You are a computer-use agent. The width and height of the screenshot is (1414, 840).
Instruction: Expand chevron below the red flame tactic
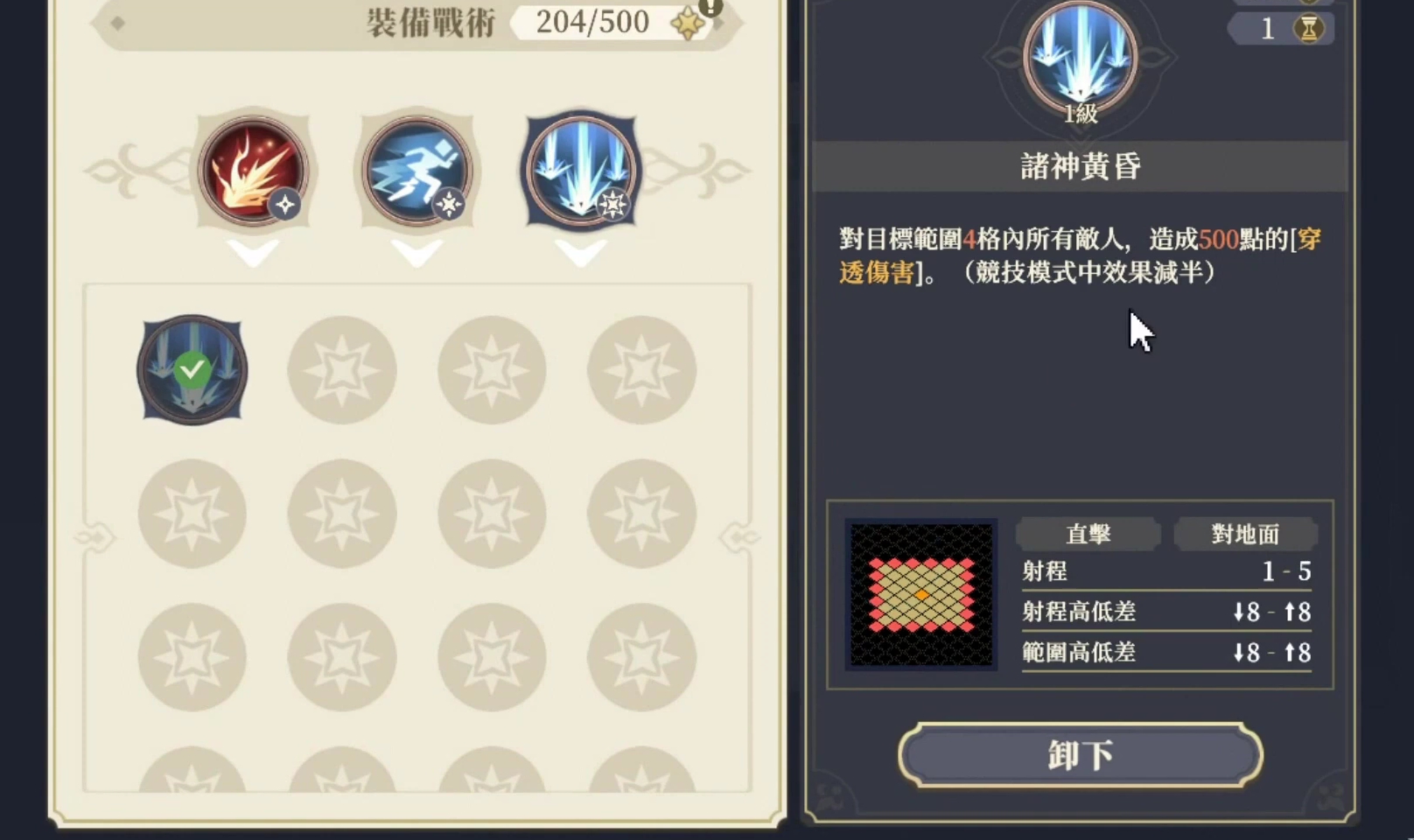(x=253, y=253)
